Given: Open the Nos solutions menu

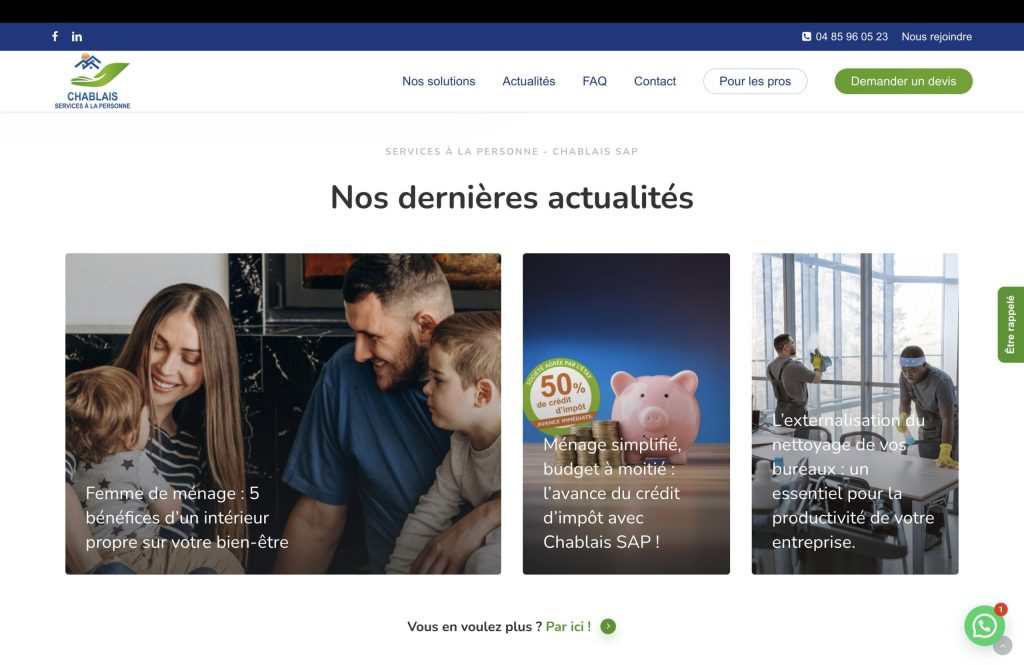Looking at the screenshot, I should coord(439,81).
